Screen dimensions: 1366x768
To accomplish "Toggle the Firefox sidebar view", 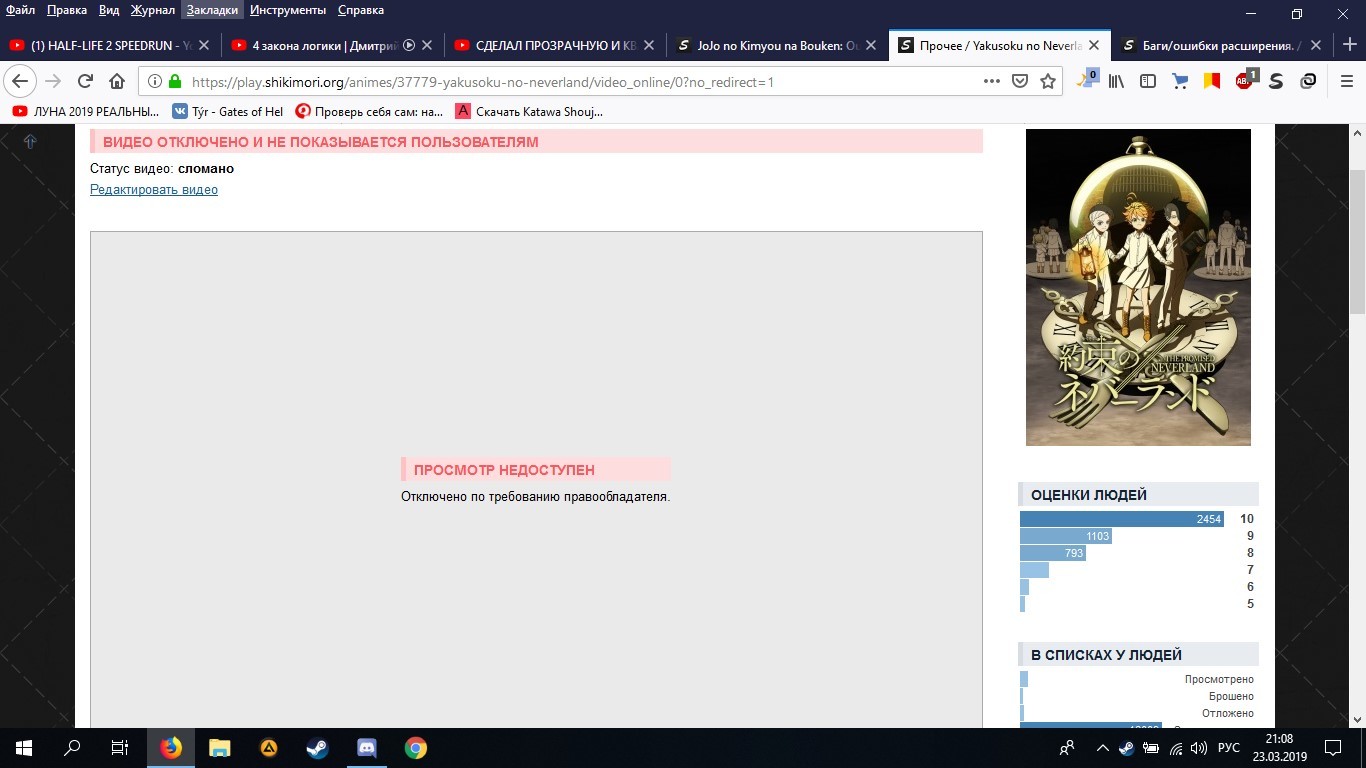I will coord(1148,81).
